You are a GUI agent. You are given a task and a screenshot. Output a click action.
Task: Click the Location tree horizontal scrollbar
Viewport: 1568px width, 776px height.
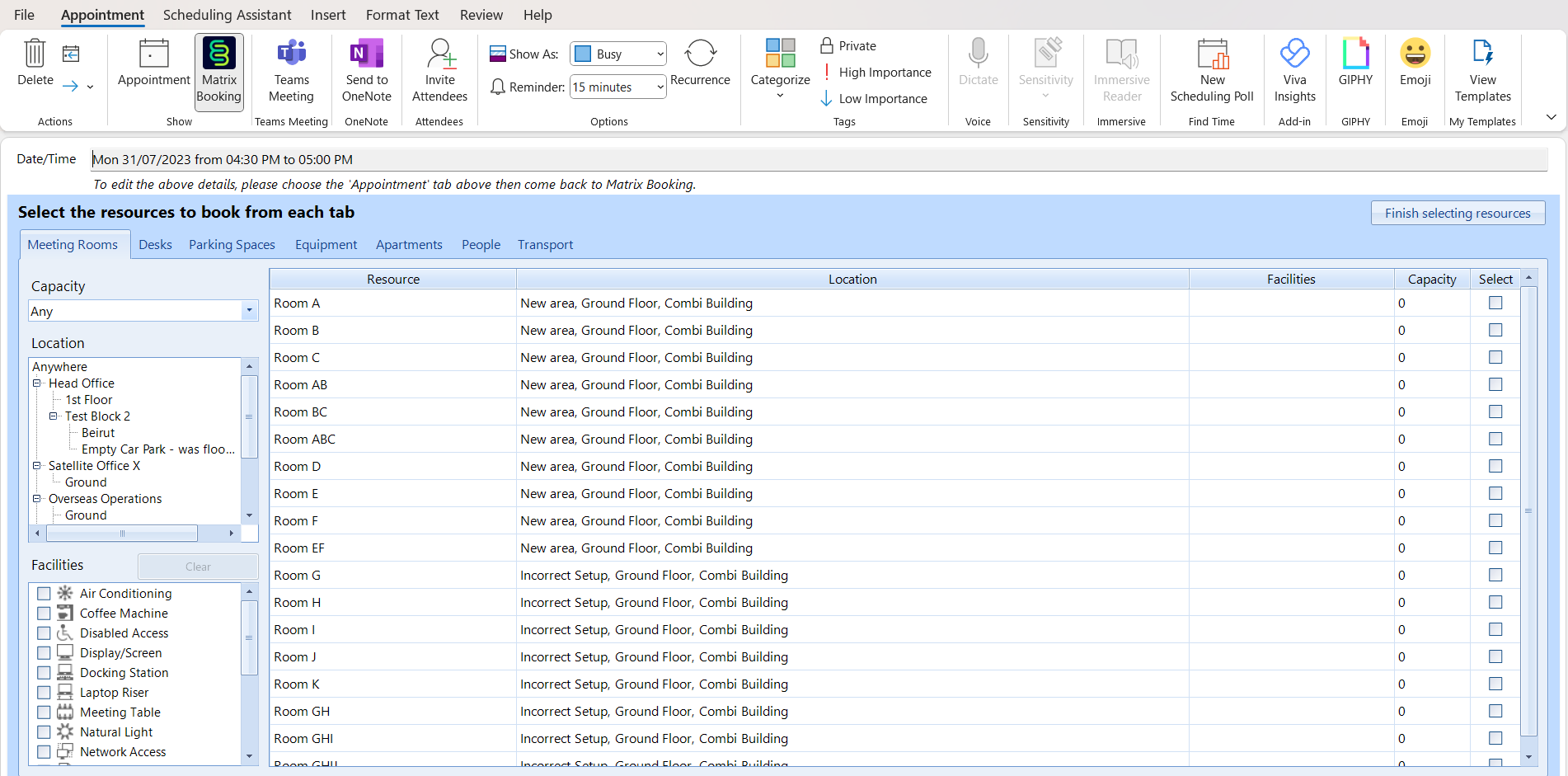(122, 534)
